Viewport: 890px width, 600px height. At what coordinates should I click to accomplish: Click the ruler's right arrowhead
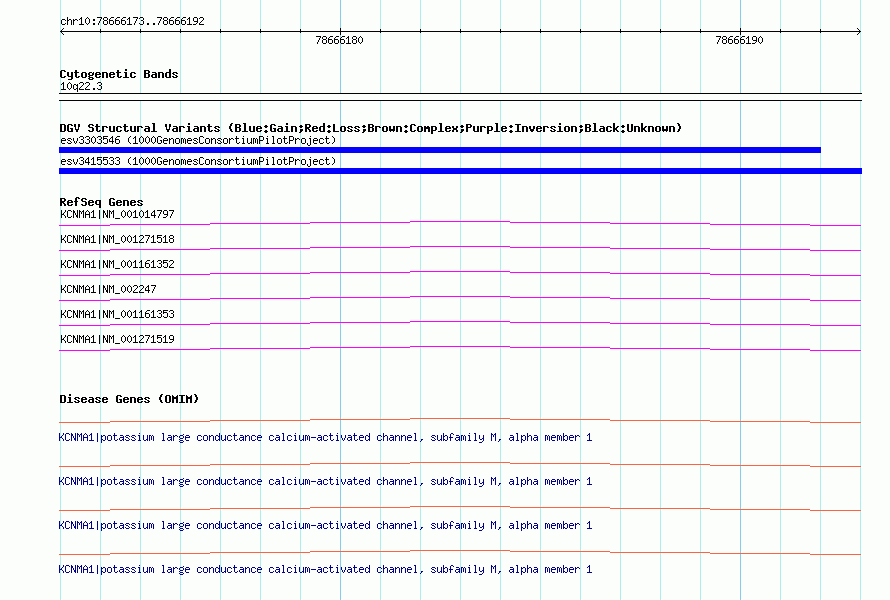click(x=859, y=32)
